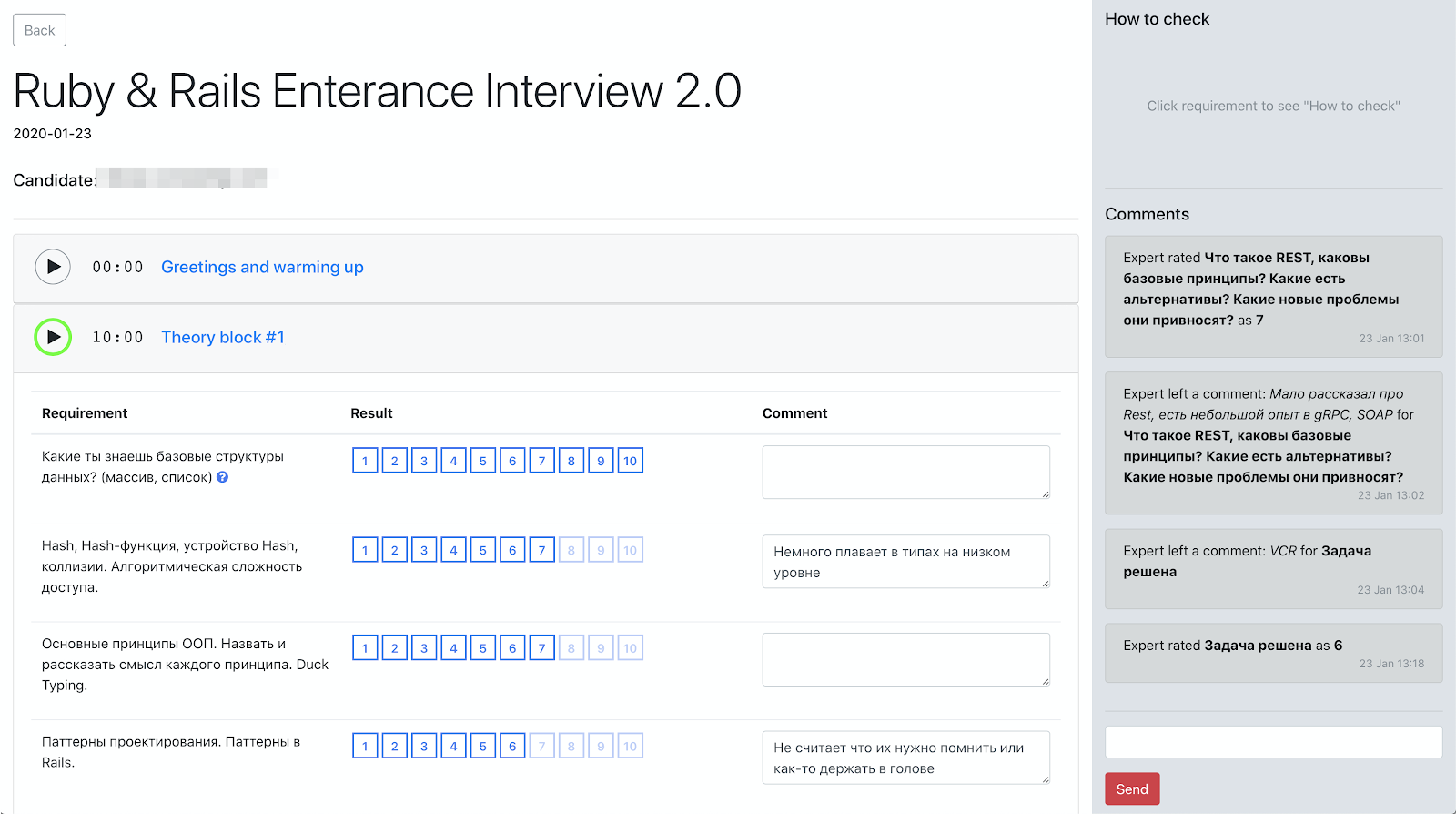Send the comment

1132,789
